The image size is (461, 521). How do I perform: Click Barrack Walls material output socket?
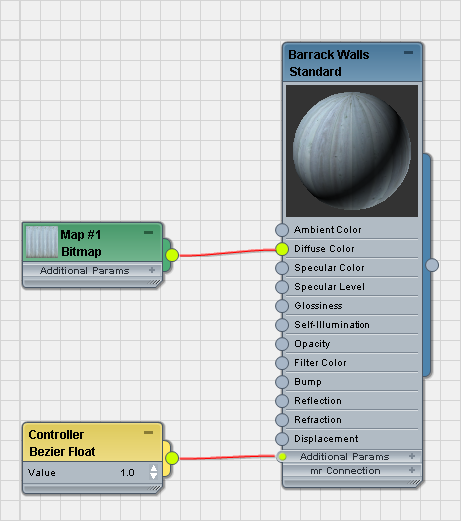(432, 265)
